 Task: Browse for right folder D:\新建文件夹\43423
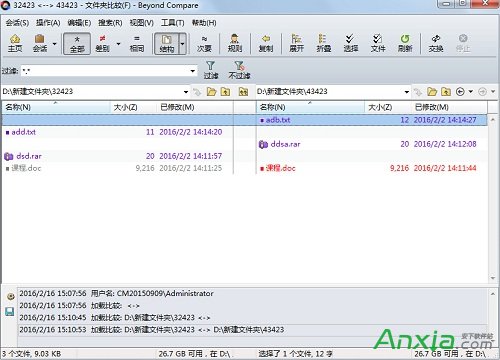tap(432, 91)
